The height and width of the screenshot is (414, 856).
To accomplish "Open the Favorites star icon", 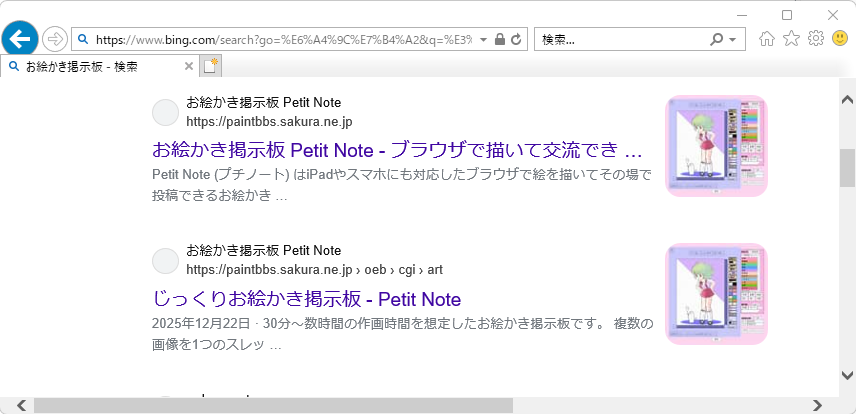I will click(x=791, y=38).
